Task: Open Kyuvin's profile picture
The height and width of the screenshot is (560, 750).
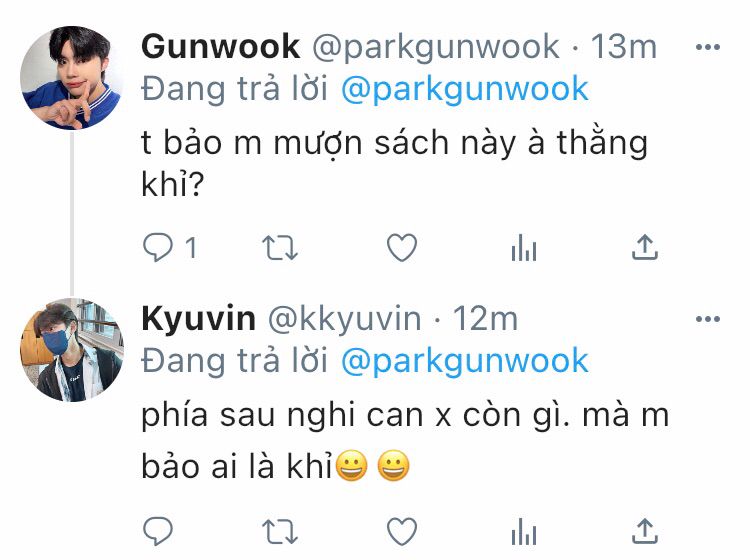Action: click(x=72, y=350)
